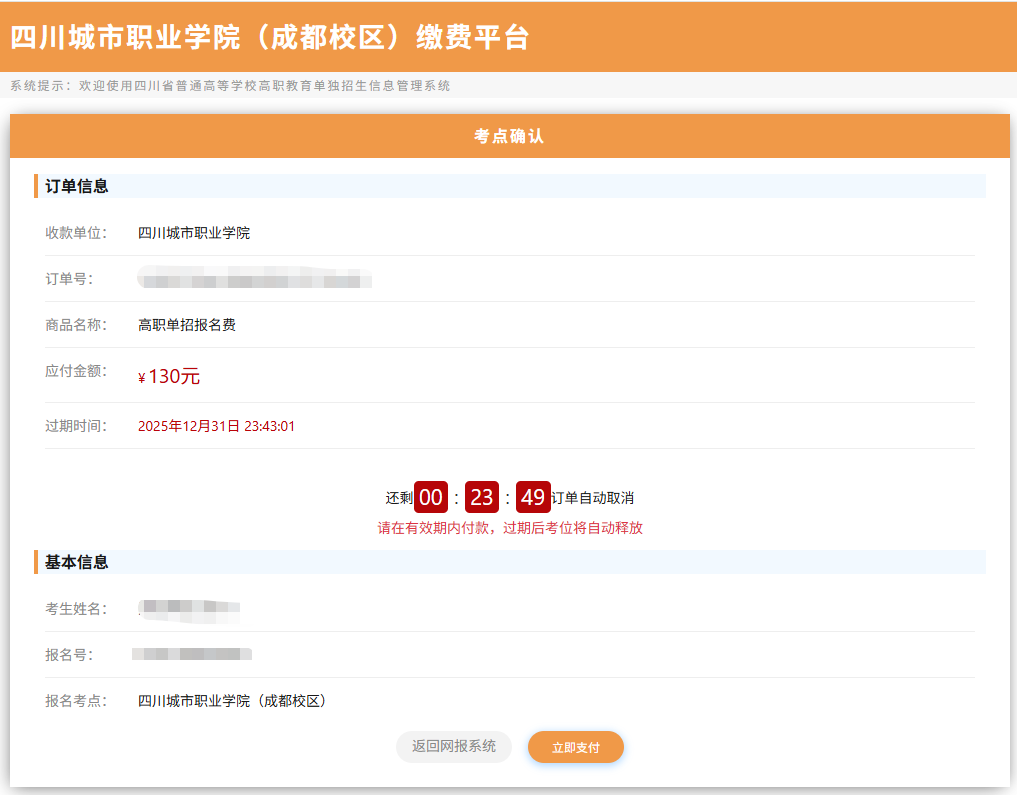The image size is (1017, 795).
Task: Click the red minutes countdown box showing 23
Action: point(482,496)
